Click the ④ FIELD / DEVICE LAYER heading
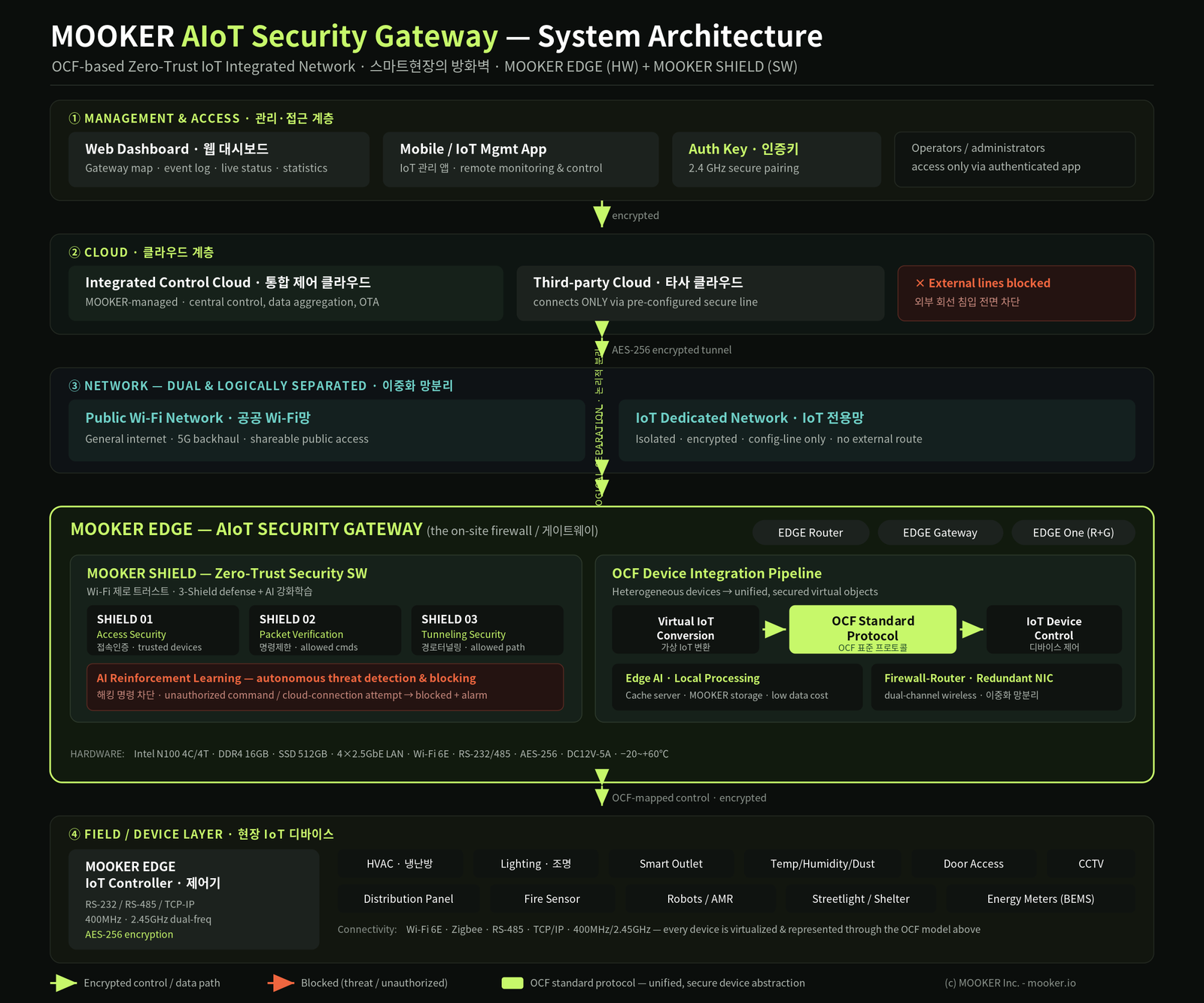1204x1003 pixels. click(202, 834)
